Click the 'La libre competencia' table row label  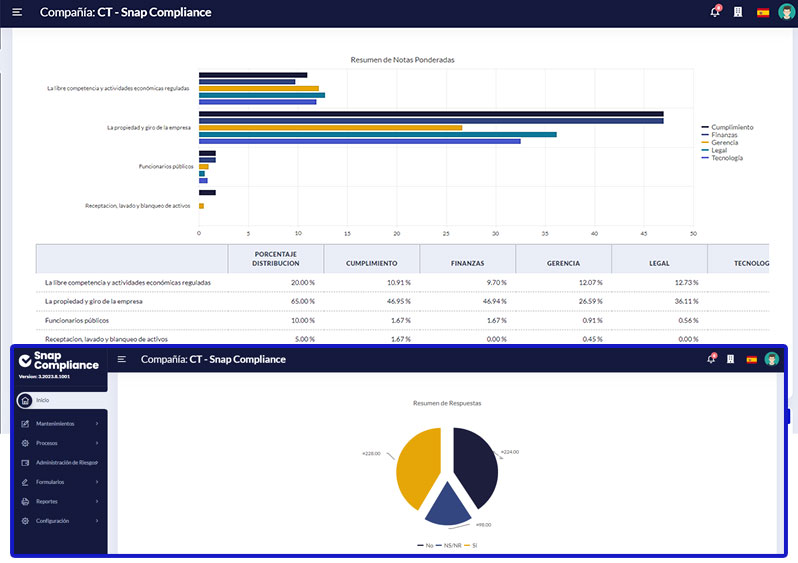coord(128,283)
